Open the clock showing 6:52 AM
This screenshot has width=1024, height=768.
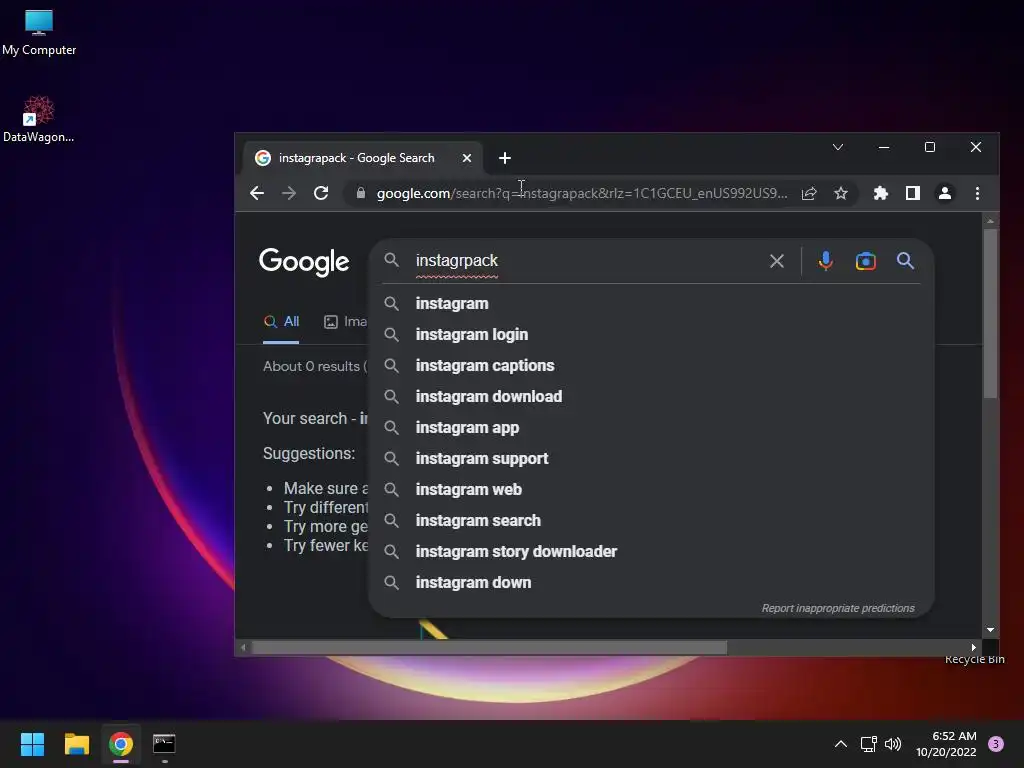tap(946, 744)
